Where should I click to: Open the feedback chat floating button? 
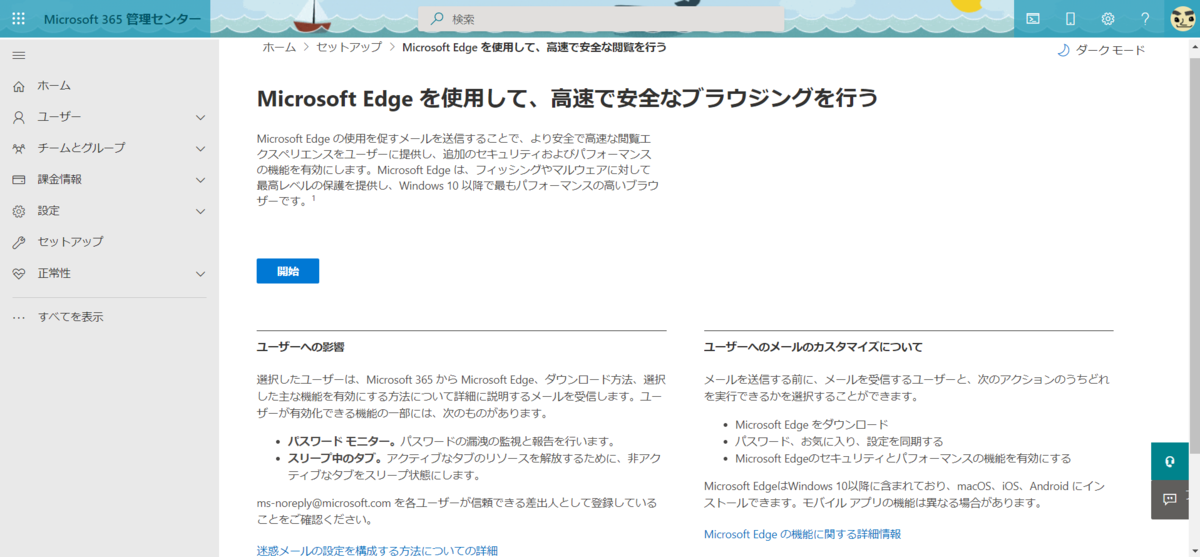pos(1169,499)
